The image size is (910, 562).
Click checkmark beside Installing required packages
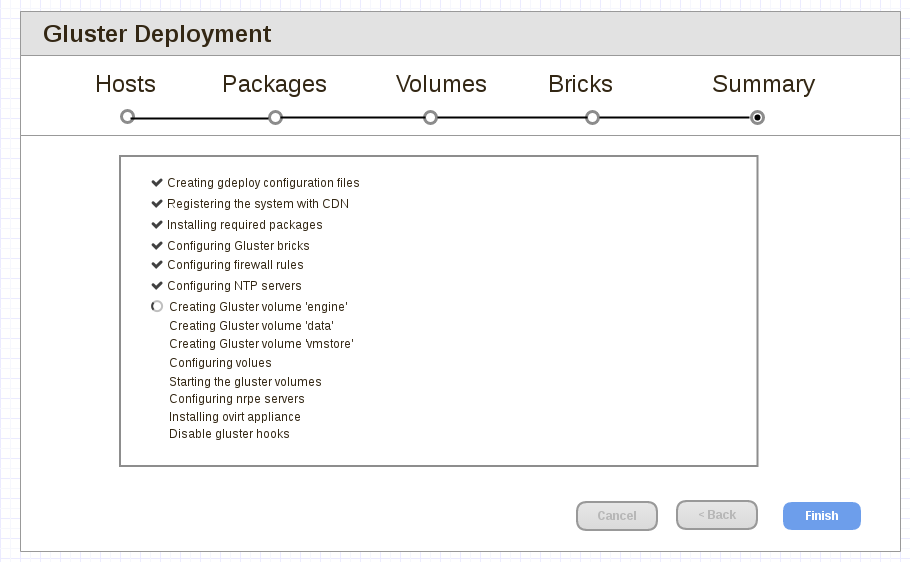pos(157,225)
